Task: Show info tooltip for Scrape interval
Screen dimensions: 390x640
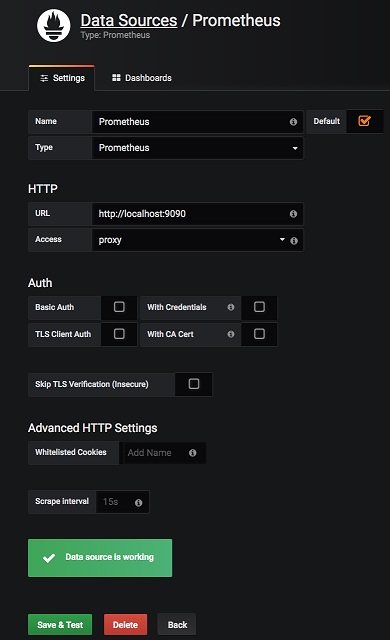Action: [x=139, y=502]
